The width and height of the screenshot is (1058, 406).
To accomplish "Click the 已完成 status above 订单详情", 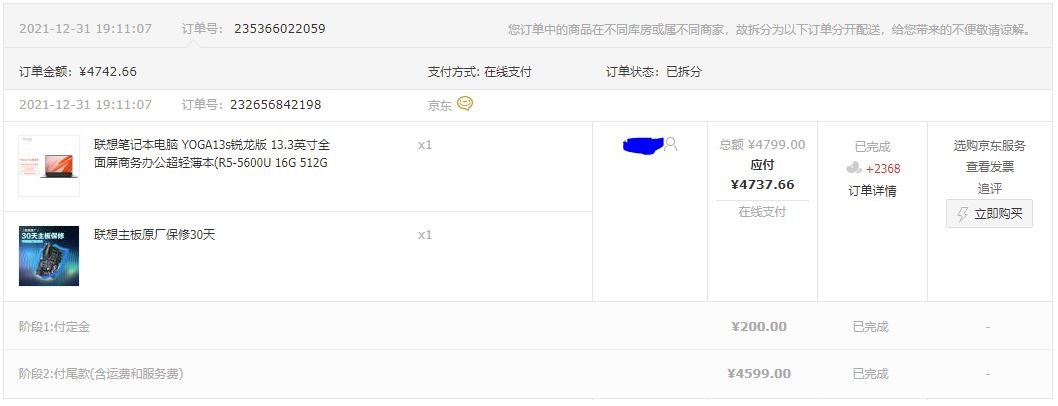I will (872, 147).
